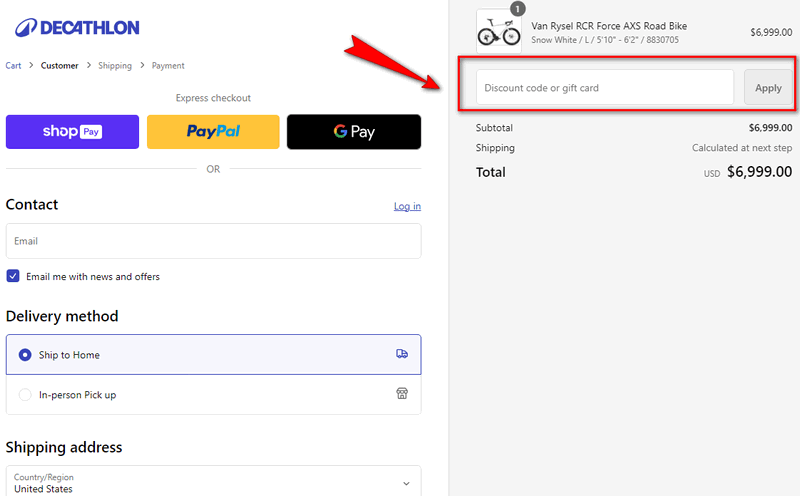Screen dimensions: 800x496
Task: Pay with Shop Pay
Action: tap(72, 132)
